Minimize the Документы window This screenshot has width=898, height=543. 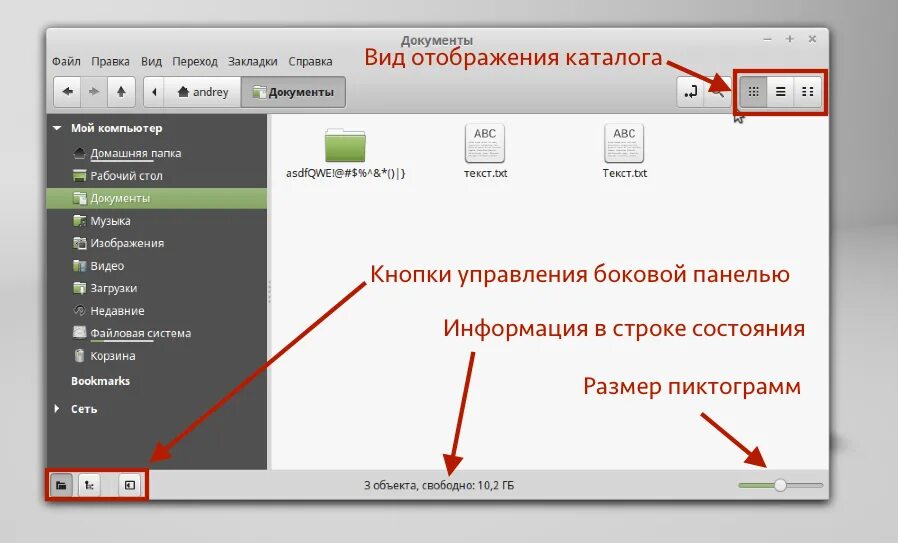click(x=767, y=39)
